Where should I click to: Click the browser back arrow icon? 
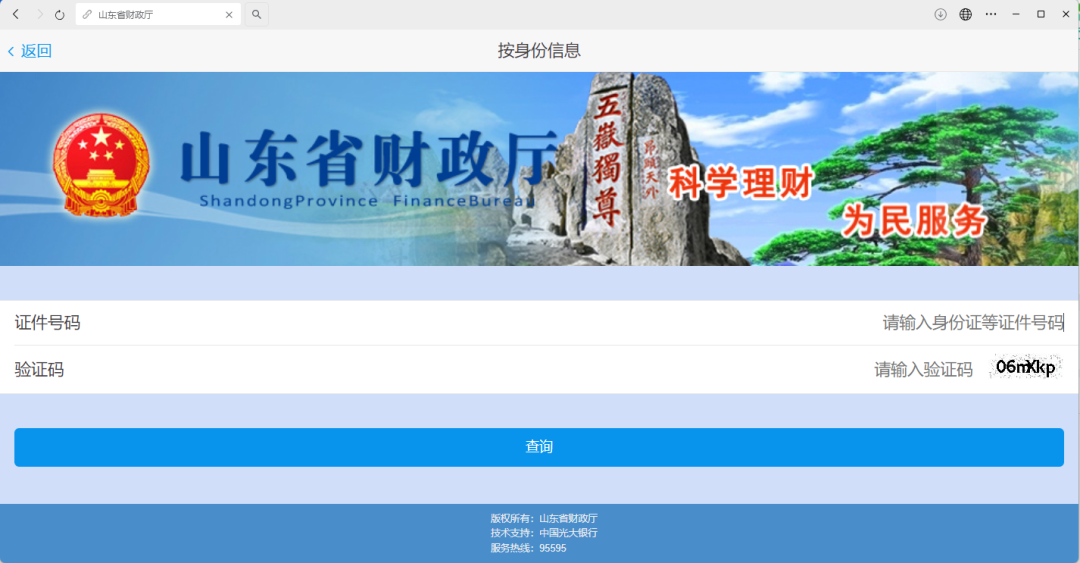16,15
